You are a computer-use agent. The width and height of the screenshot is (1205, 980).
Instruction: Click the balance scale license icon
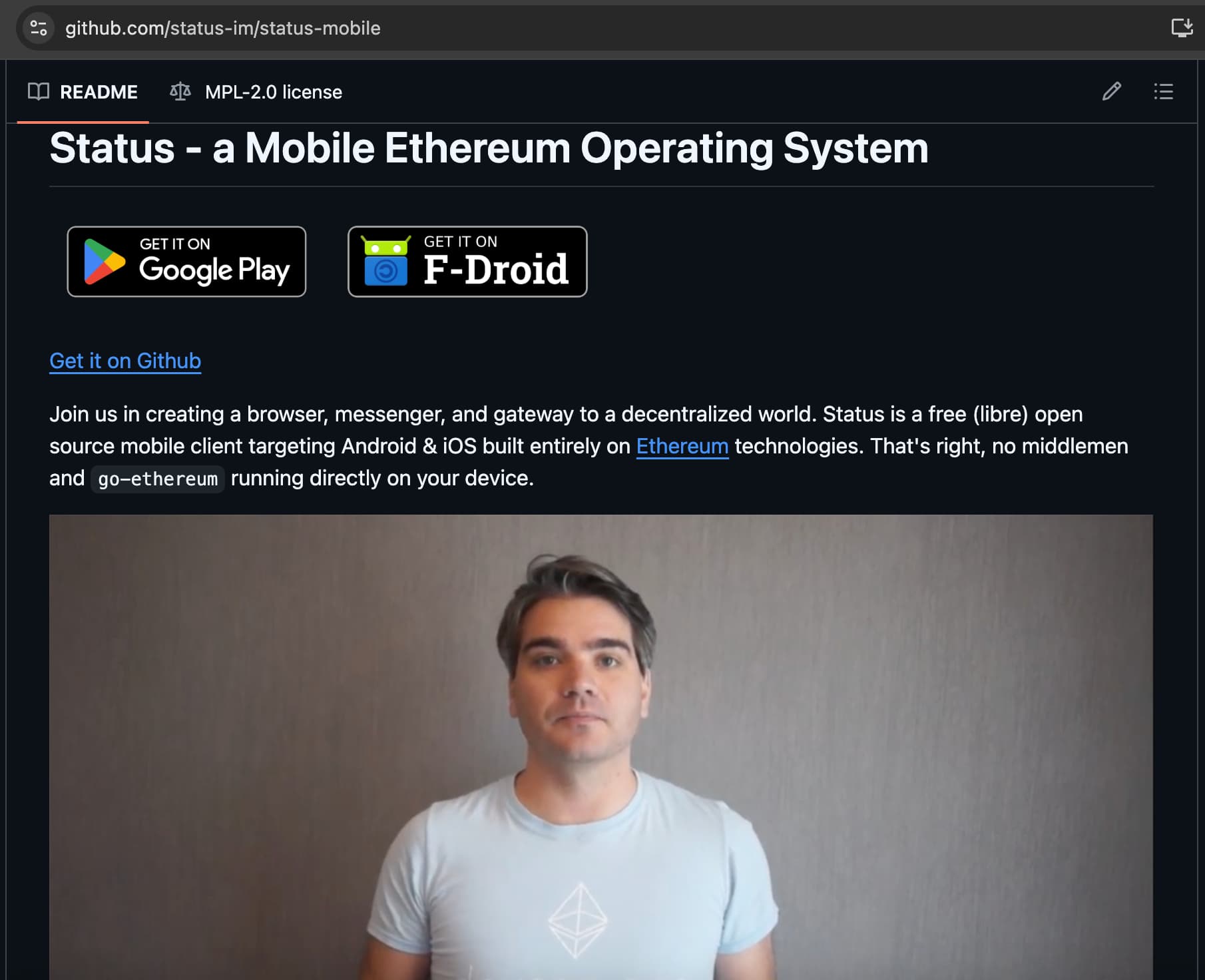tap(180, 92)
